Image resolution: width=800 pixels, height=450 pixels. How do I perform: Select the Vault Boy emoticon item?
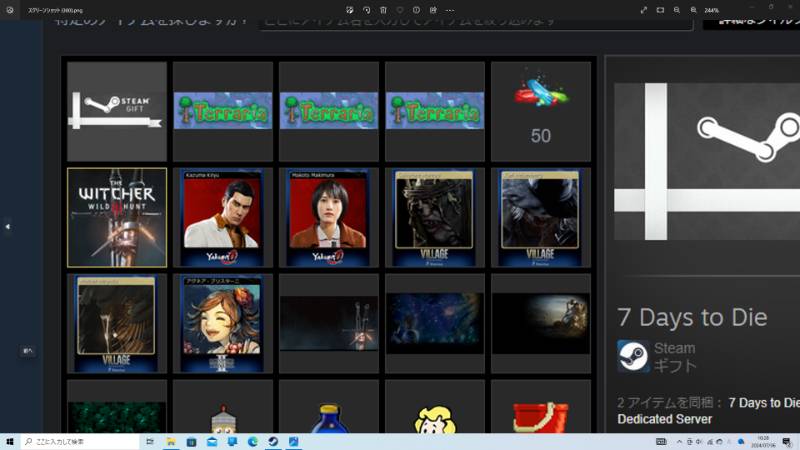click(435, 406)
